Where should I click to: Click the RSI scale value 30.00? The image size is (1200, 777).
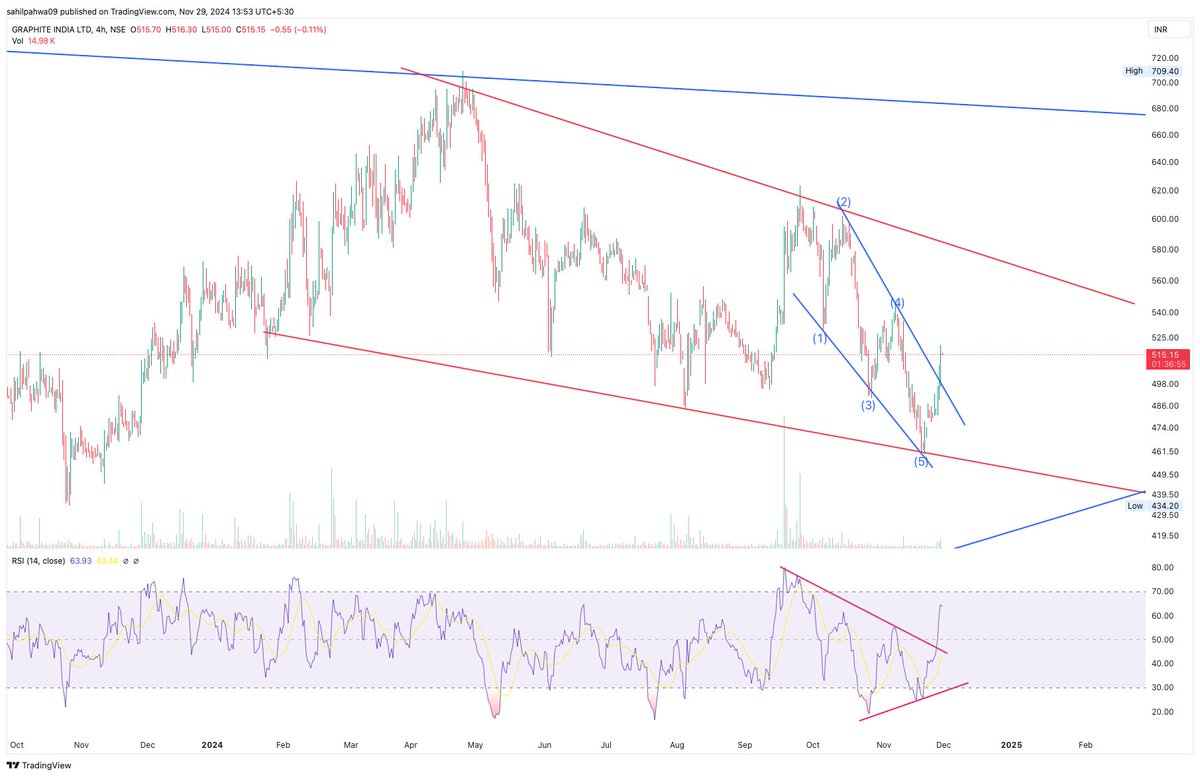[x=1162, y=687]
